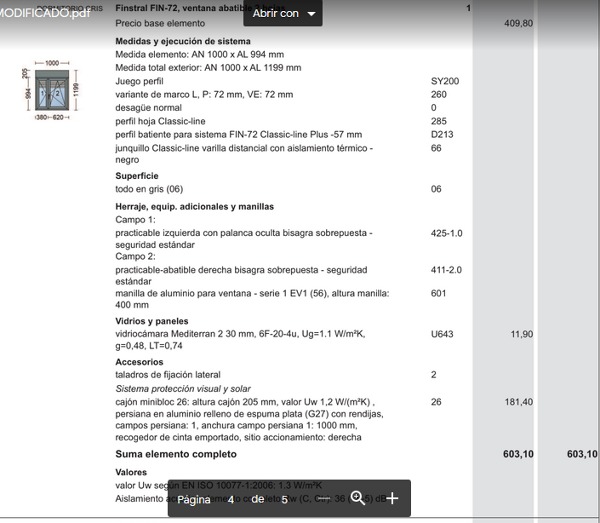Screen dimensions: 600x523
Task: Click 'Herraje, equip. adicionales y manillas' heading
Action: [x=194, y=206]
